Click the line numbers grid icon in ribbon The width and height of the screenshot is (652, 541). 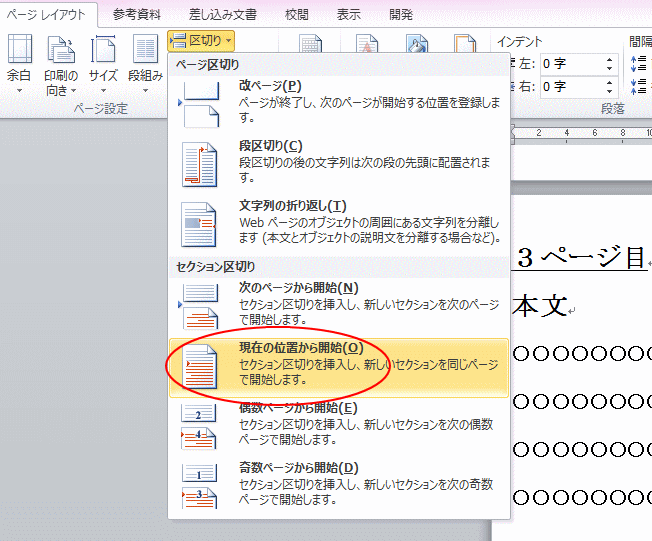click(x=310, y=43)
